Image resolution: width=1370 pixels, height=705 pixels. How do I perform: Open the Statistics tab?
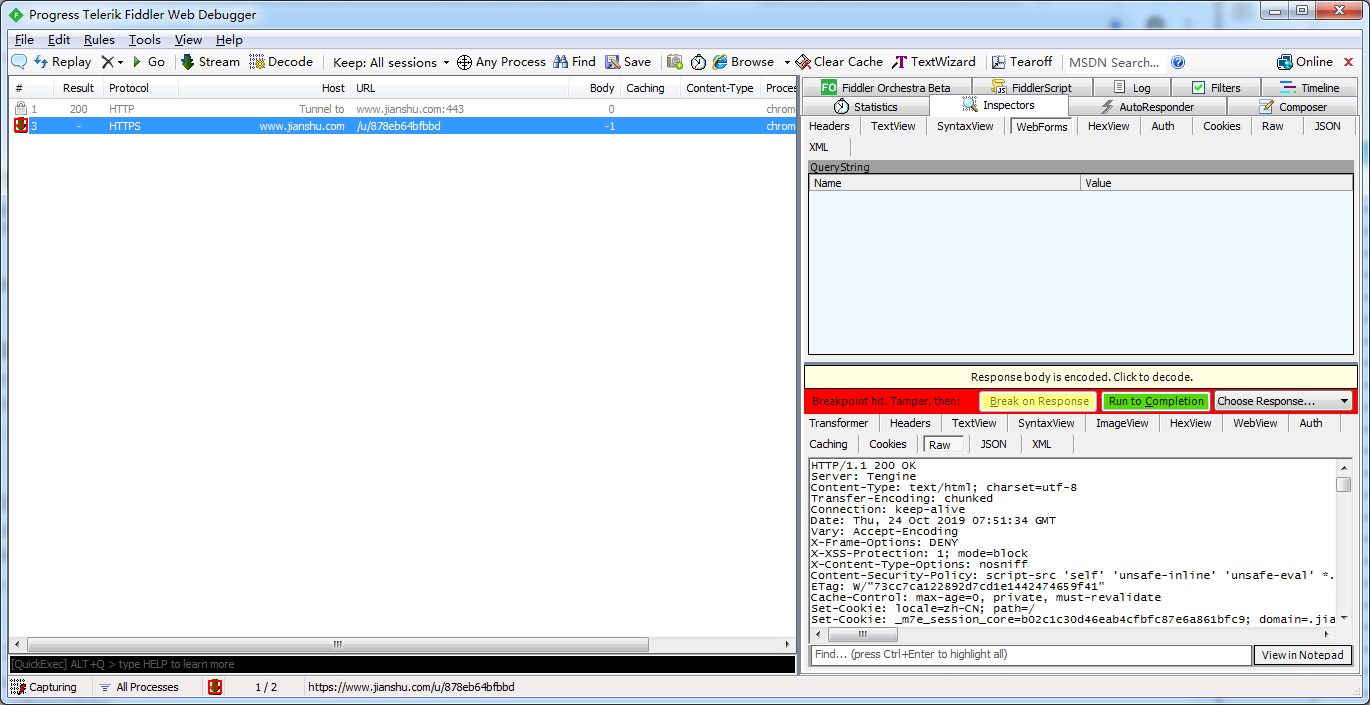coord(866,106)
